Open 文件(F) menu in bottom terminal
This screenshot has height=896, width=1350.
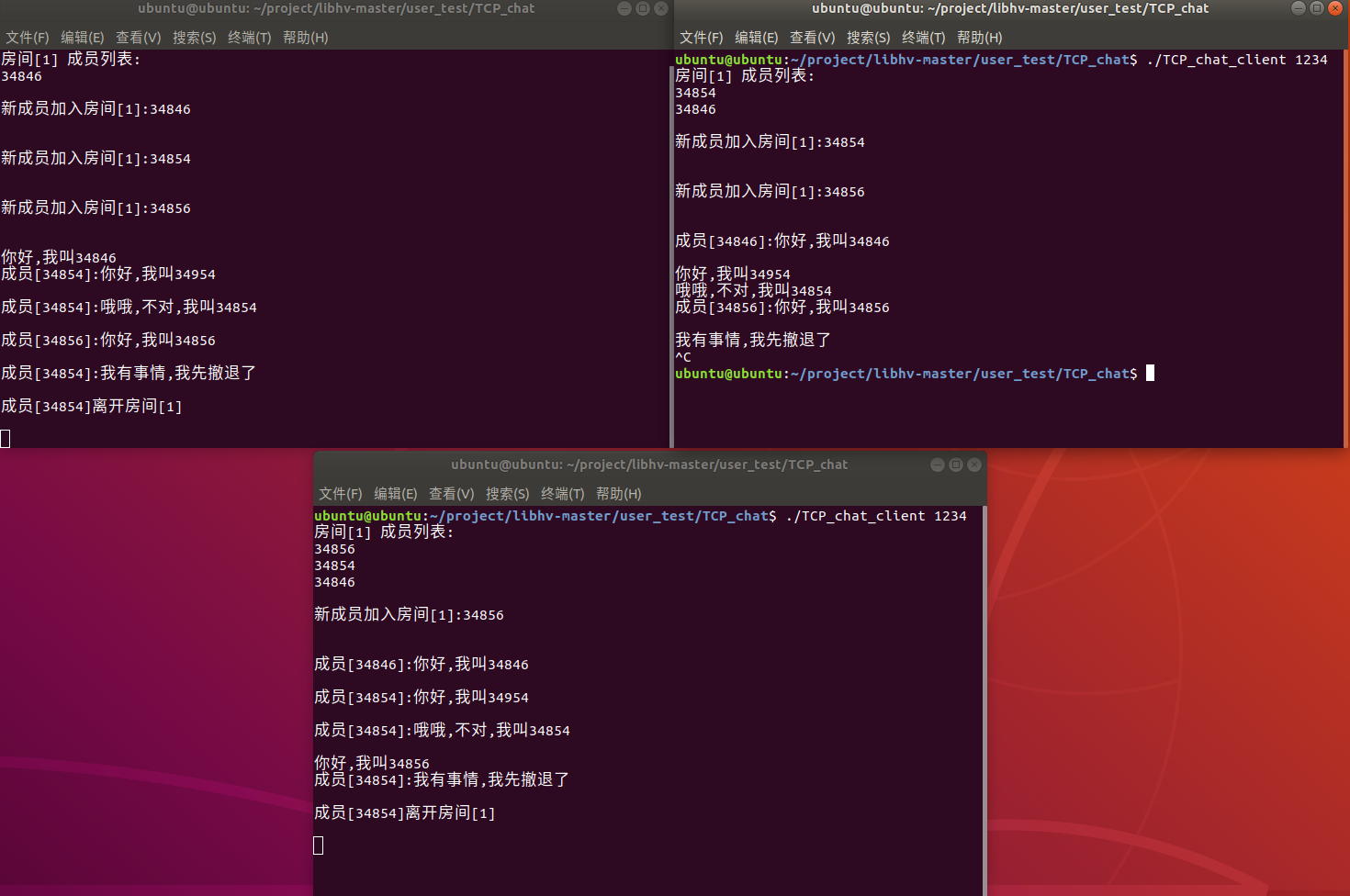[x=341, y=494]
